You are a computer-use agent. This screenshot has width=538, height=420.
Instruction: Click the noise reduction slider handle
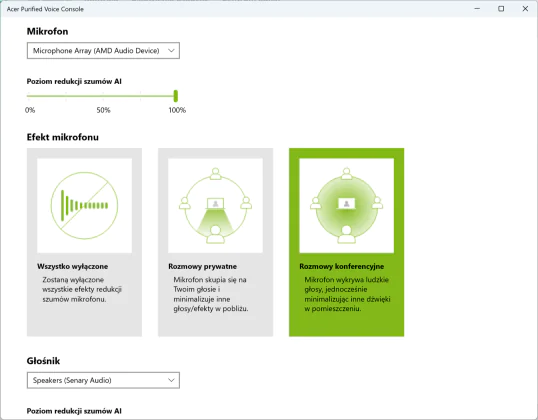click(176, 96)
